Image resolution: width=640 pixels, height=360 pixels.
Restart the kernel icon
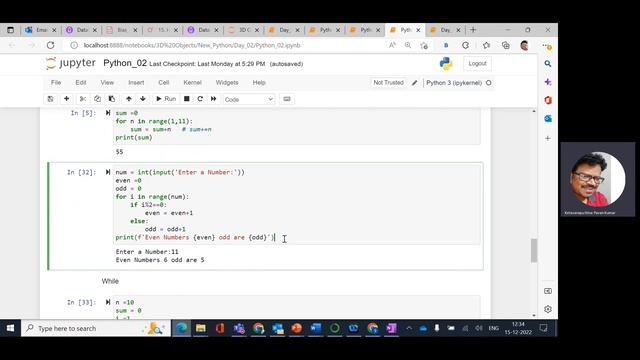point(200,99)
